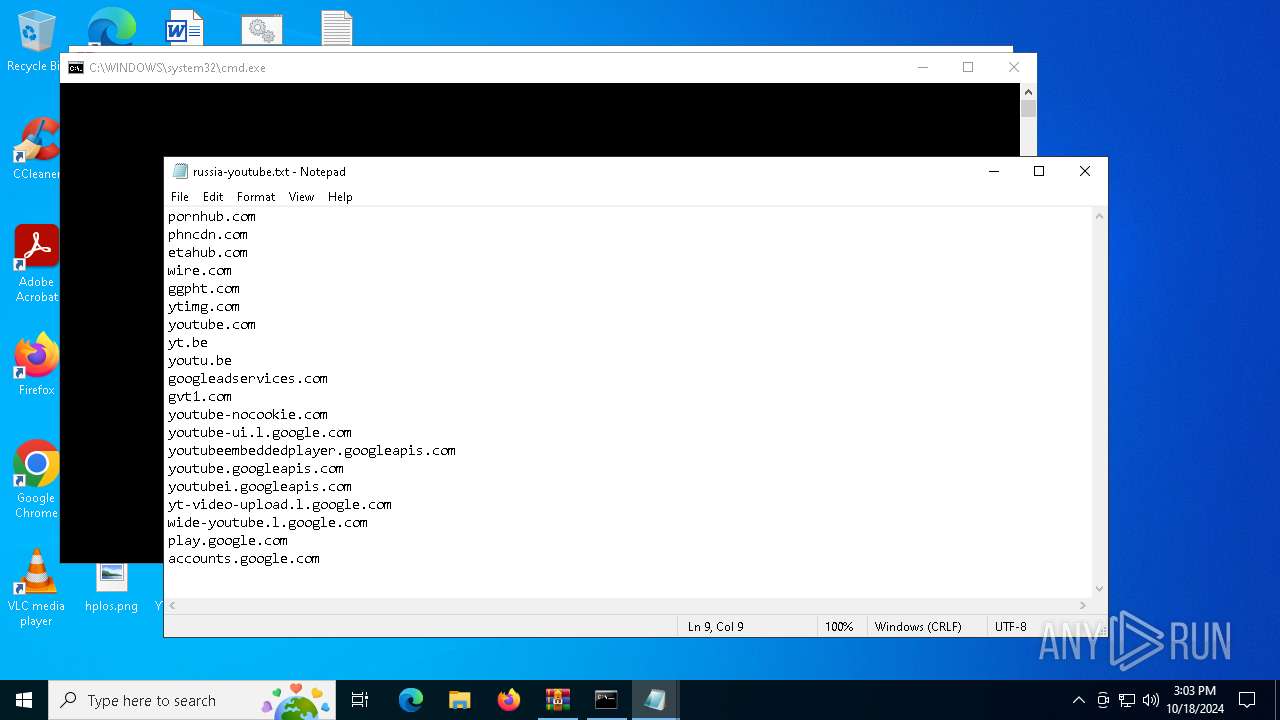Open File Explorer from the taskbar
Viewport: 1280px width, 720px height.
point(460,700)
